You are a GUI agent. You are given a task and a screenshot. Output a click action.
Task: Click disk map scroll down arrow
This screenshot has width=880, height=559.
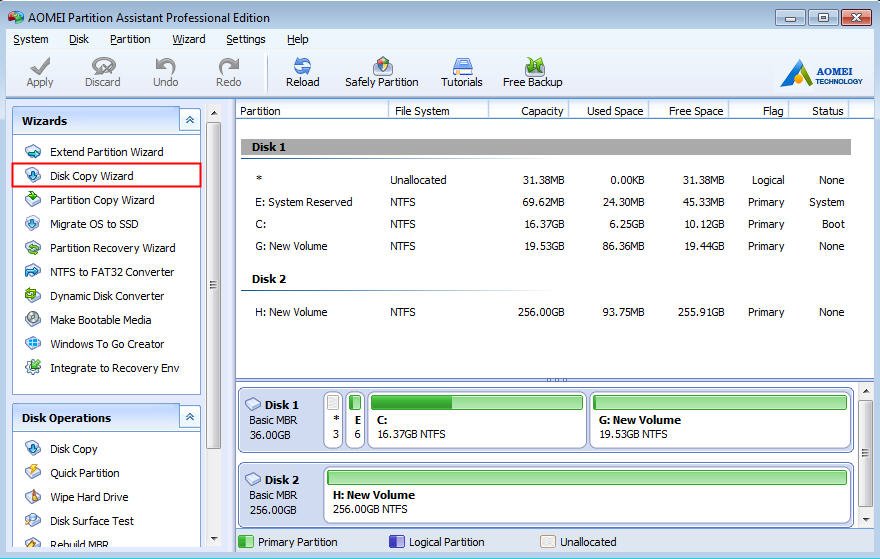point(866,520)
